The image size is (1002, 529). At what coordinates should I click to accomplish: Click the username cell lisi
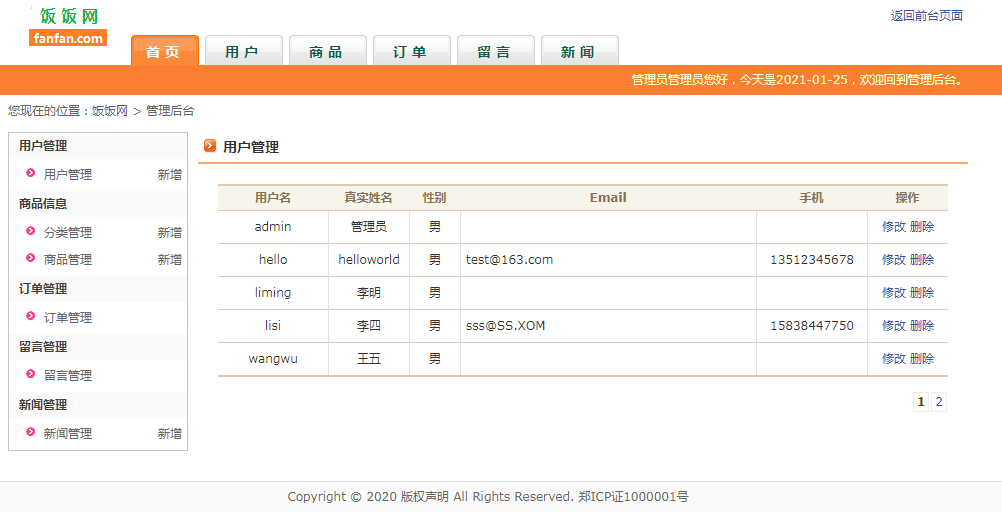pos(273,326)
